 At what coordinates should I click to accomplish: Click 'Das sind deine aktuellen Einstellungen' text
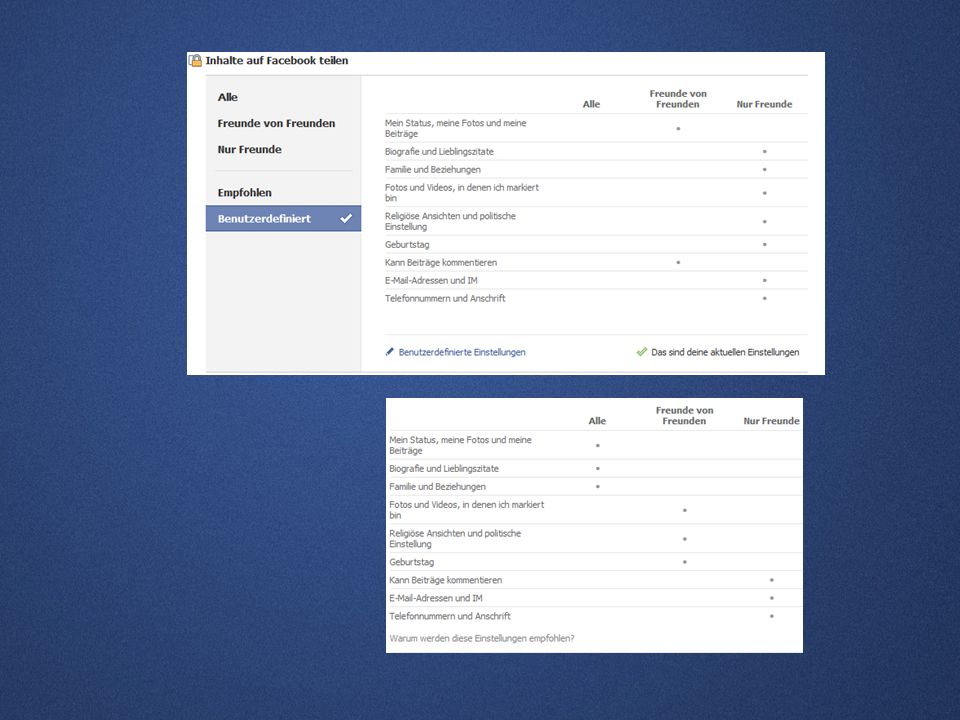click(x=725, y=352)
